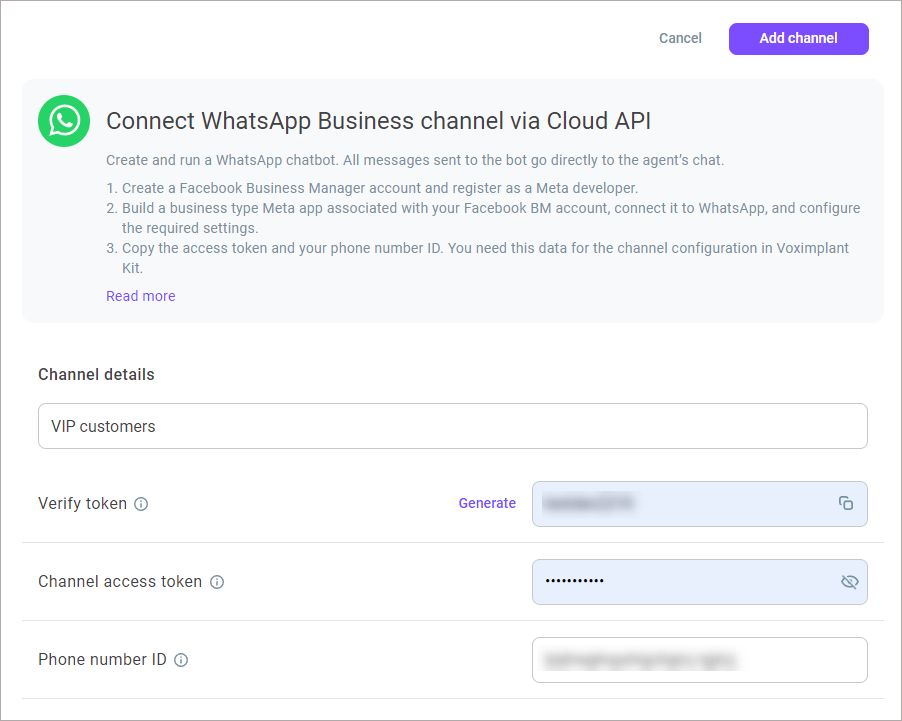The image size is (902, 721).
Task: Generate a new verify token
Action: tap(487, 503)
